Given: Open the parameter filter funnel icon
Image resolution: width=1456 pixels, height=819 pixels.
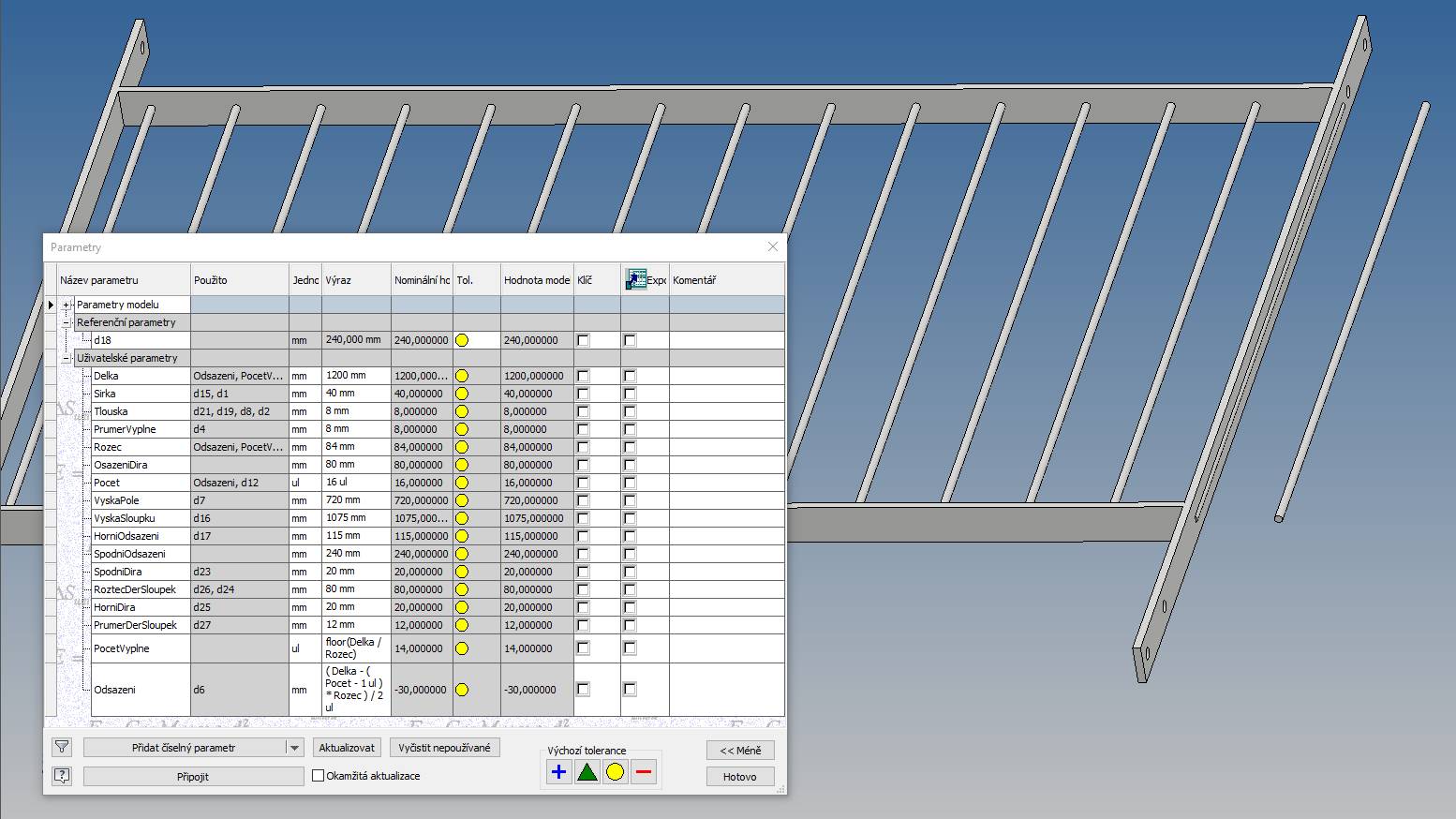Looking at the screenshot, I should (62, 747).
